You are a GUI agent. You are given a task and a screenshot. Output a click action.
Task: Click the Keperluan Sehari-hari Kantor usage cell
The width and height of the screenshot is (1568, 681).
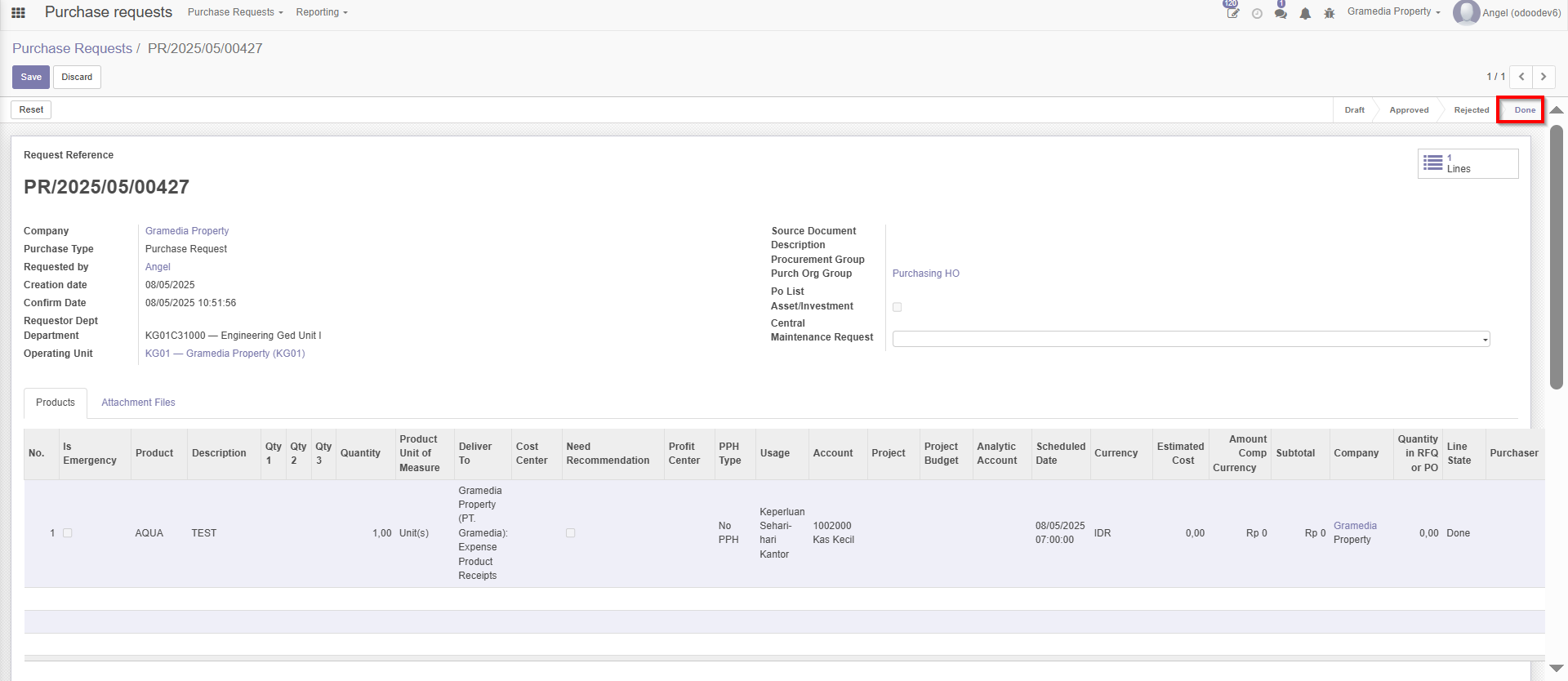pyautogui.click(x=782, y=533)
